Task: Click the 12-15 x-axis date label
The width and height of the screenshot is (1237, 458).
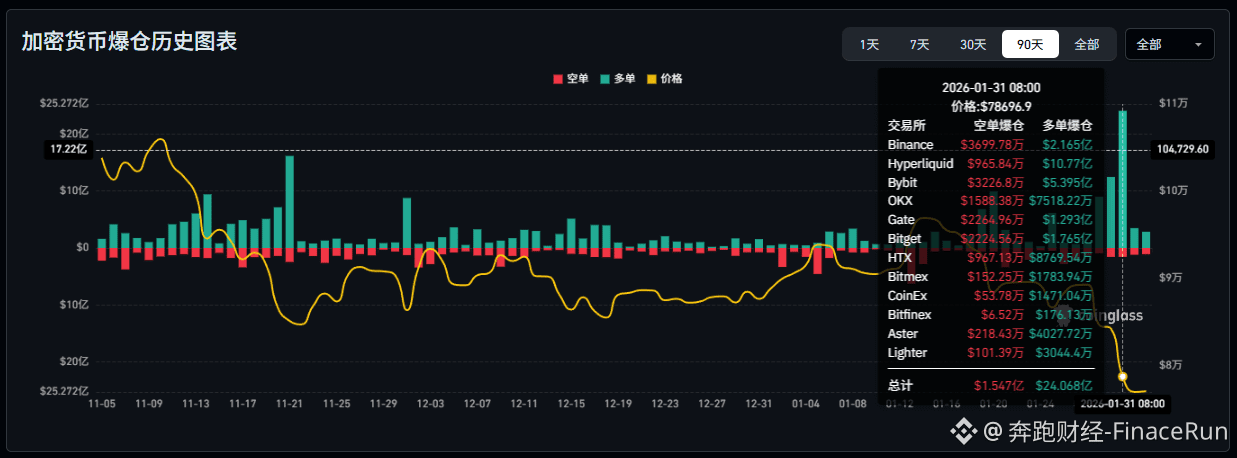Action: (571, 404)
